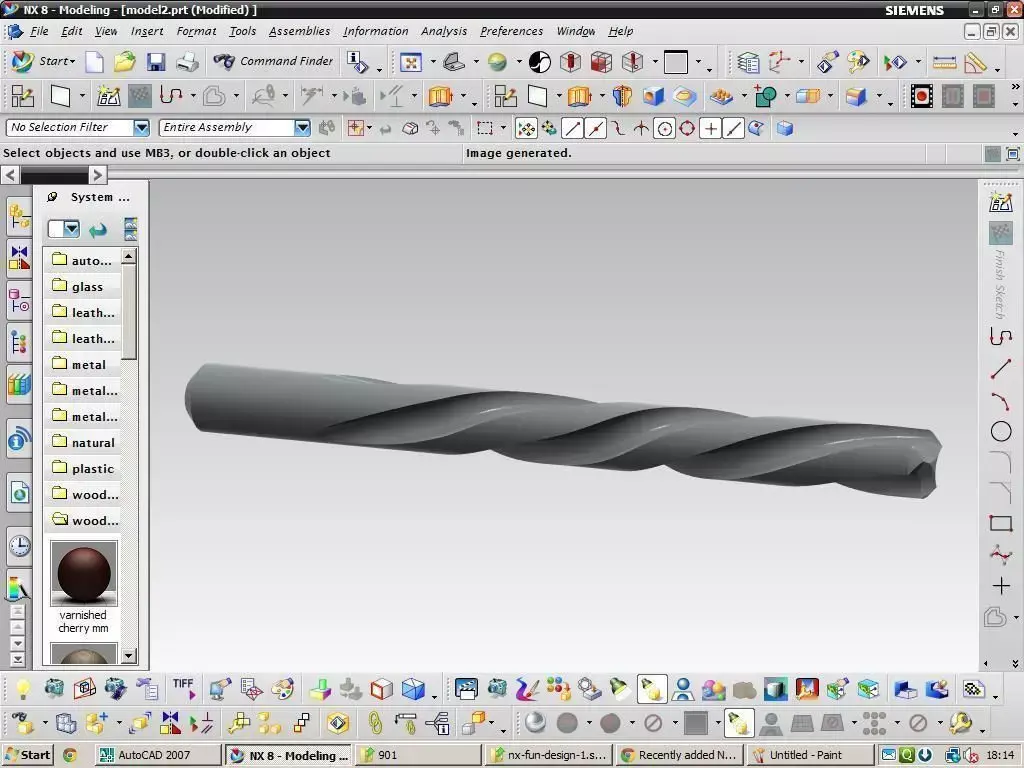Toggle the snap to existing point option
This screenshot has width=1024, height=768.
[x=711, y=129]
